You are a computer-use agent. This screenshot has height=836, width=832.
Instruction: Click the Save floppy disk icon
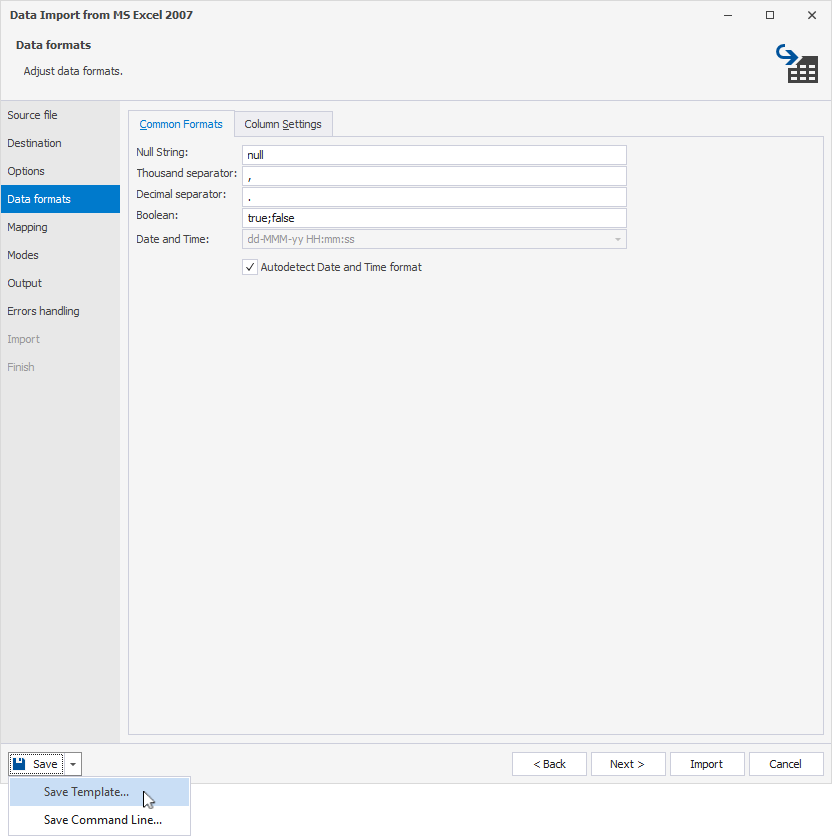click(19, 763)
